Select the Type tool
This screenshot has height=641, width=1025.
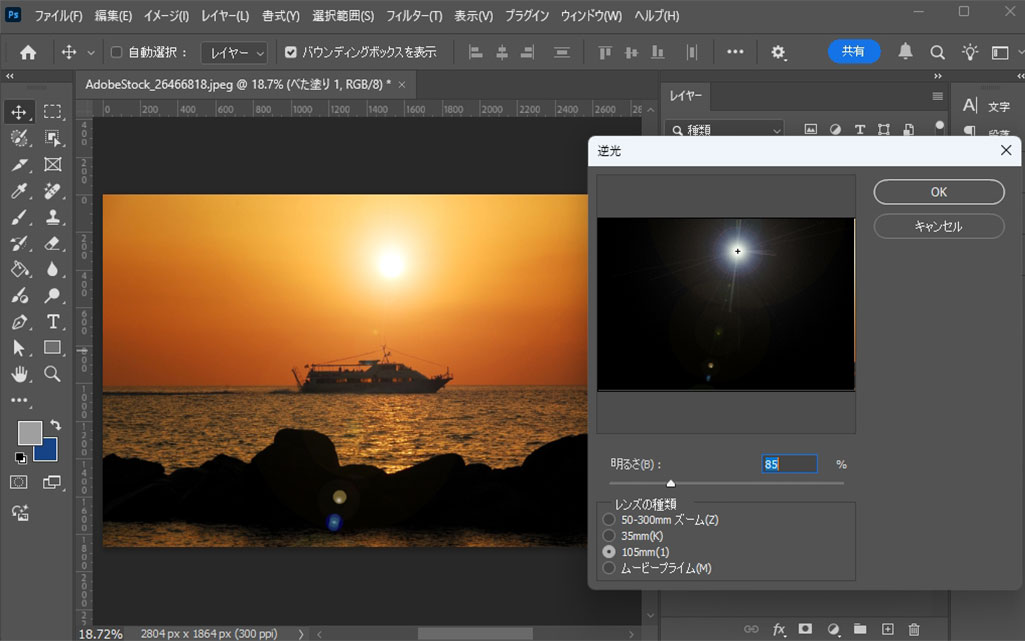tap(53, 322)
